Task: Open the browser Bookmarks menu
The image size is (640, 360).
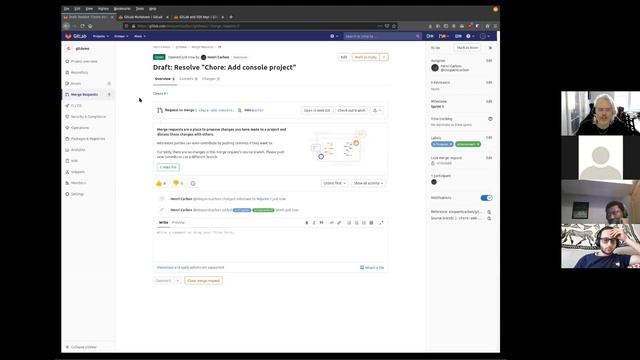Action: (x=122, y=9)
